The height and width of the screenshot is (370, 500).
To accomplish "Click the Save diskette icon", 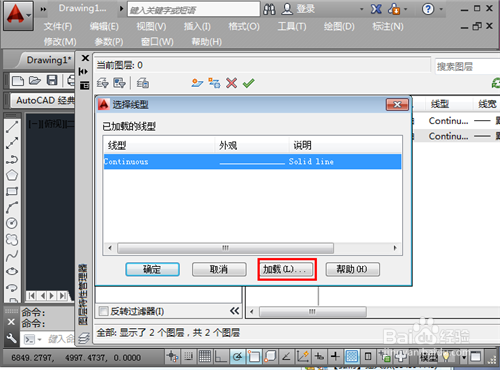I will pyautogui.click(x=52, y=80).
